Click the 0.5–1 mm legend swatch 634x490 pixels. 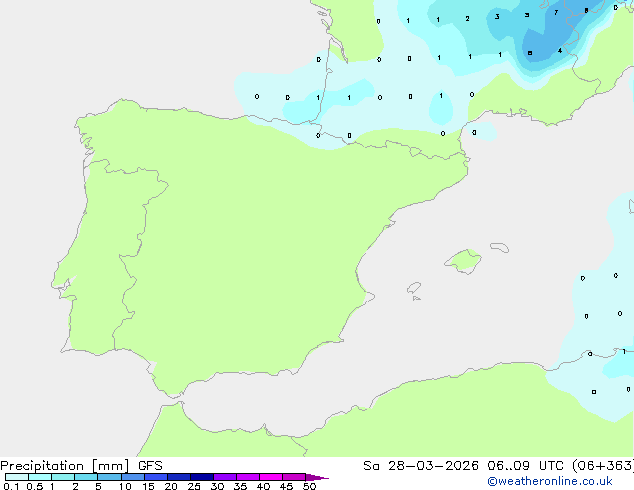40,477
